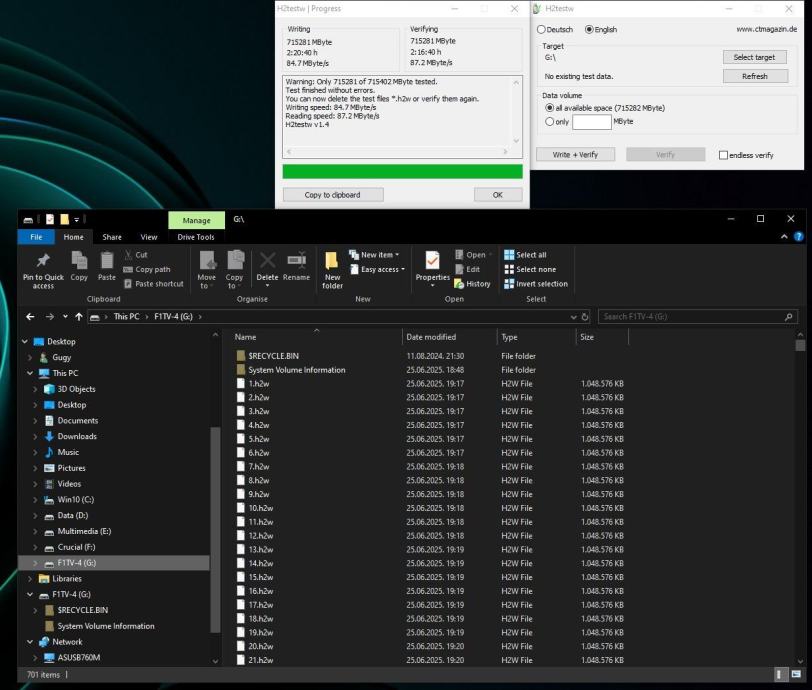Viewport: 812px width, 690px height.
Task: Open the File menu tab
Action: [36, 237]
